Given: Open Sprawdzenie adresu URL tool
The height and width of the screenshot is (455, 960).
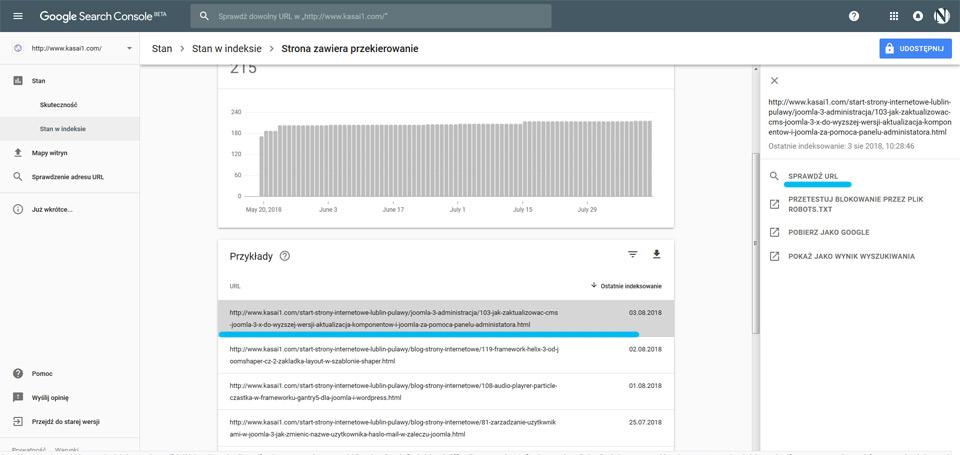Looking at the screenshot, I should [x=70, y=177].
